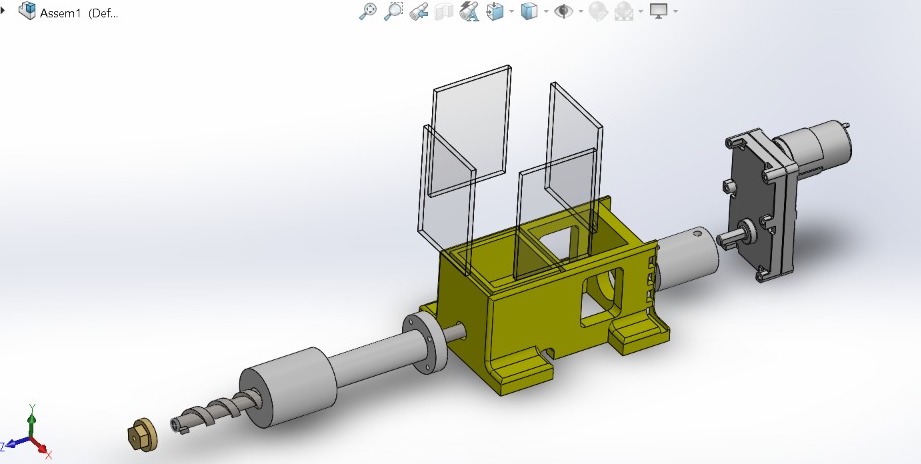Click the Zoom to Fit icon
Viewport: 921px width, 464px height.
pyautogui.click(x=368, y=11)
